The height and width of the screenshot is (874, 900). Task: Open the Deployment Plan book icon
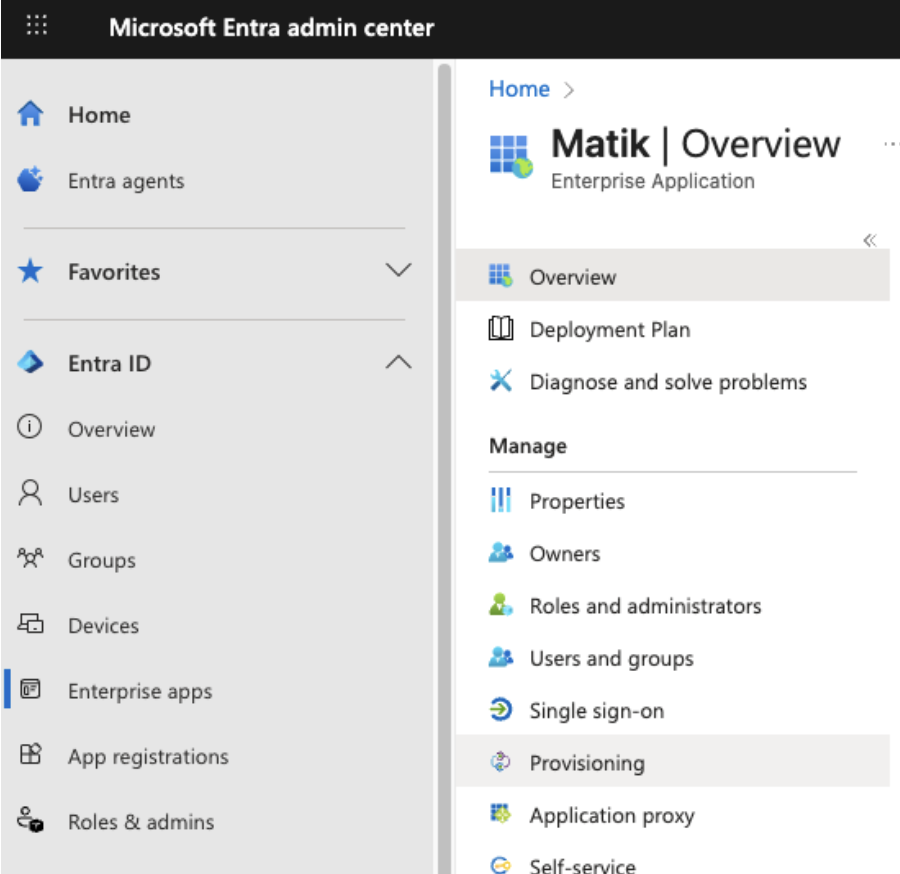[501, 330]
